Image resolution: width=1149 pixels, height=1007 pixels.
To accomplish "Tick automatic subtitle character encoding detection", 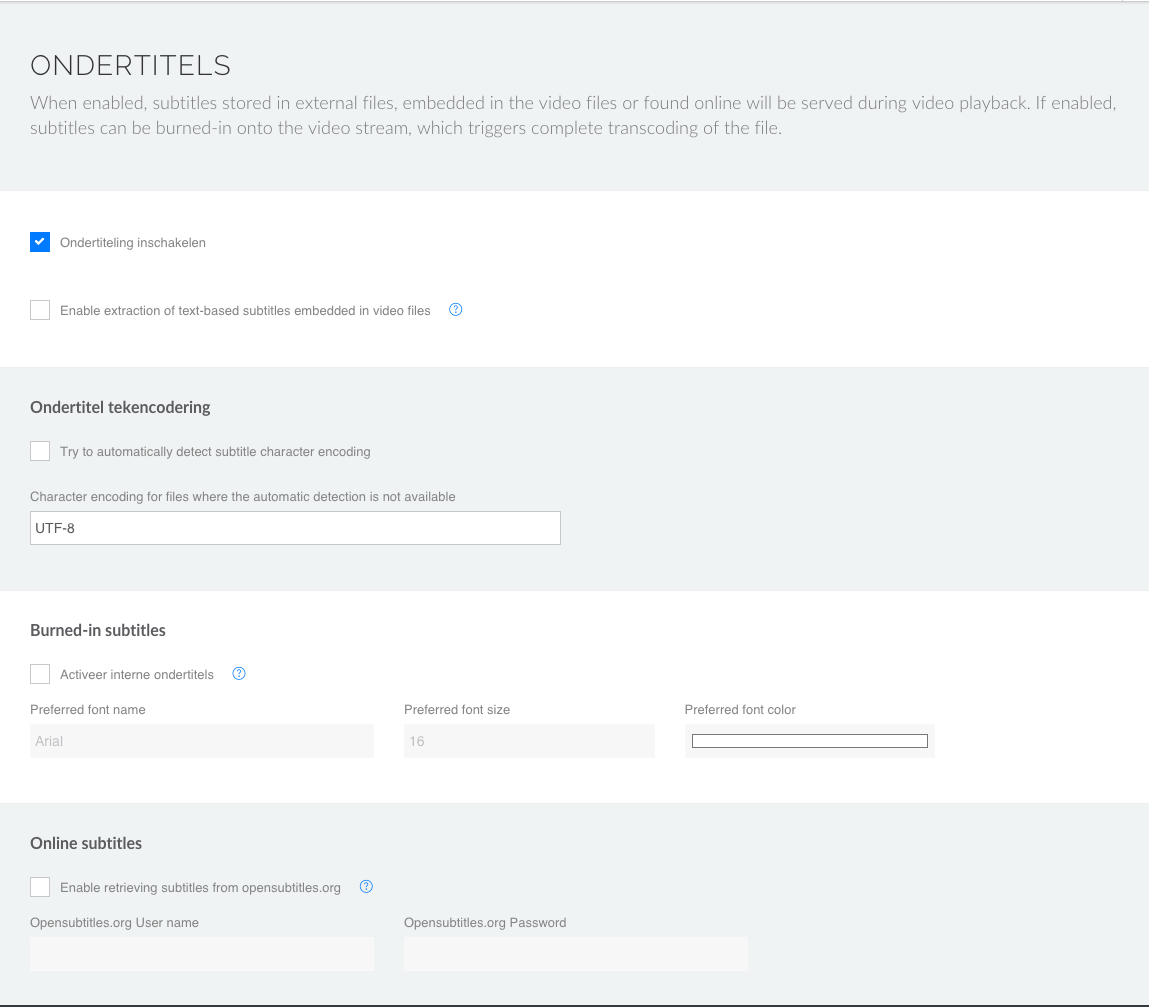I will click(x=40, y=451).
